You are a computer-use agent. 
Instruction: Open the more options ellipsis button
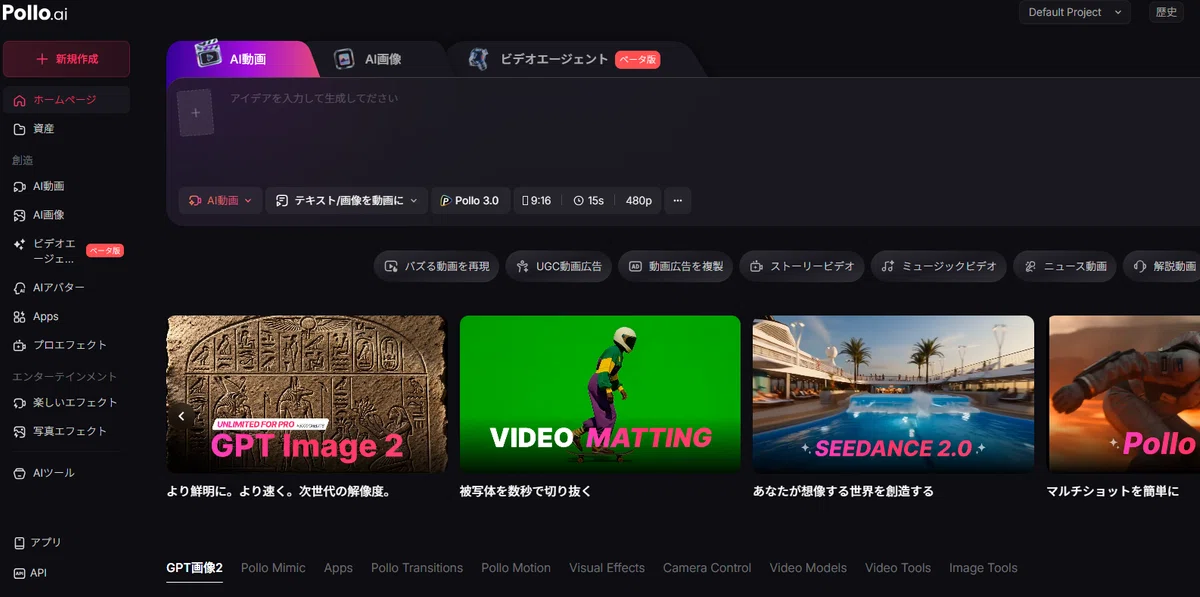[x=677, y=200]
